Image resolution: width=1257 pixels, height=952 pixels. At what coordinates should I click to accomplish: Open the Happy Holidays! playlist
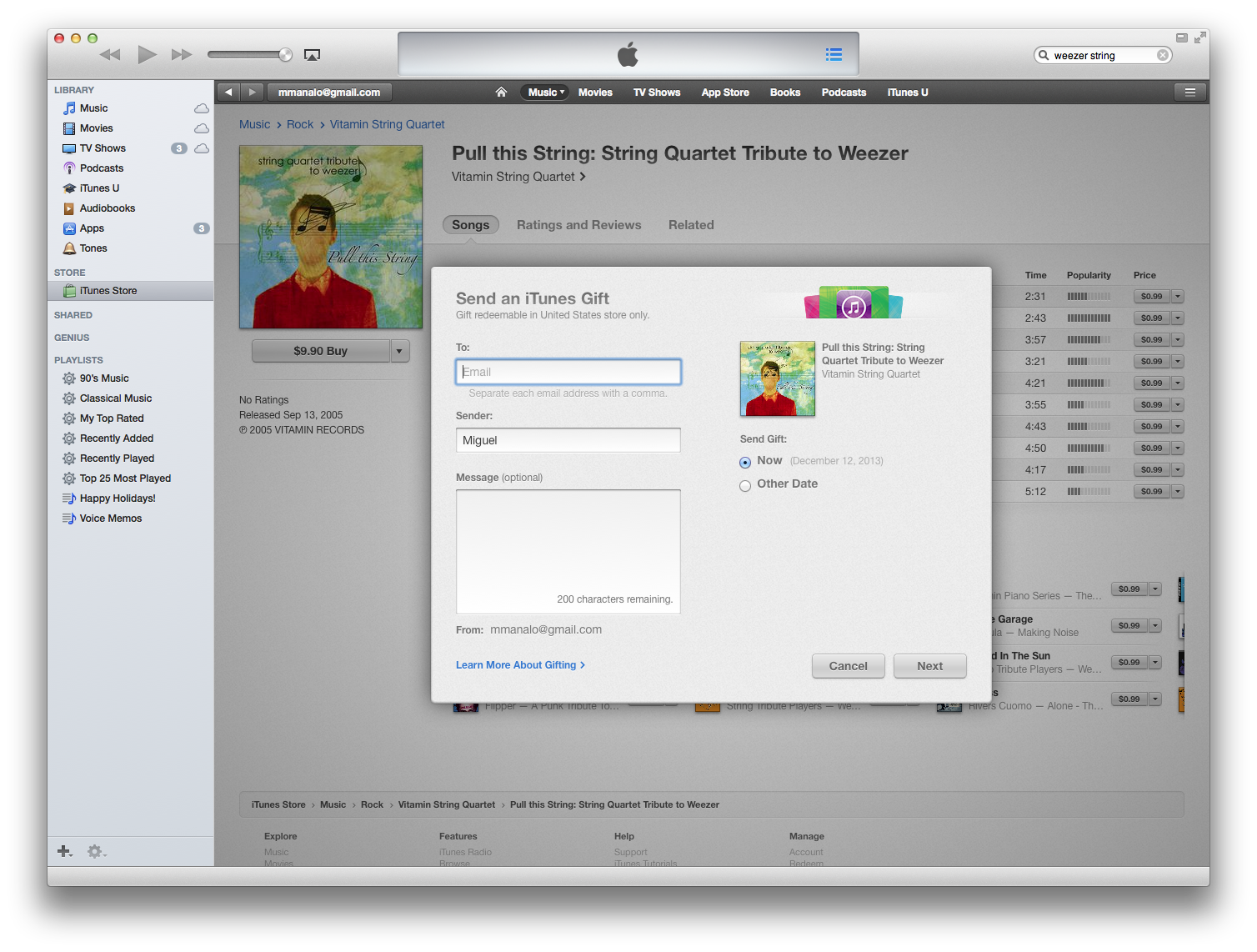point(118,499)
